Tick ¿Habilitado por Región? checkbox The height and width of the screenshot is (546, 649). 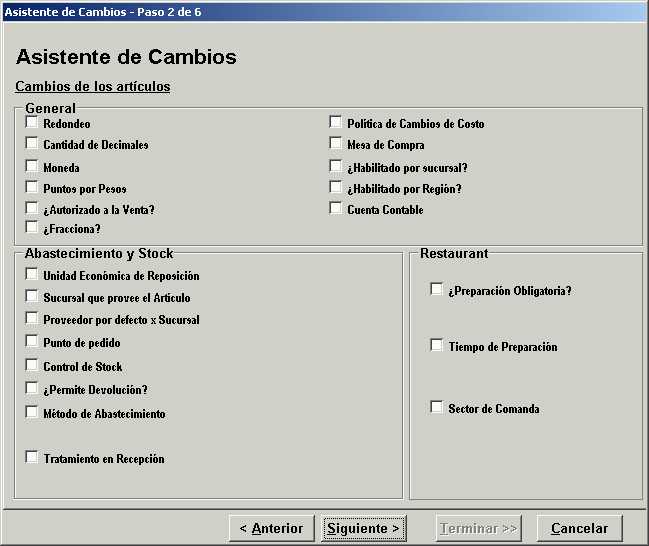point(336,187)
